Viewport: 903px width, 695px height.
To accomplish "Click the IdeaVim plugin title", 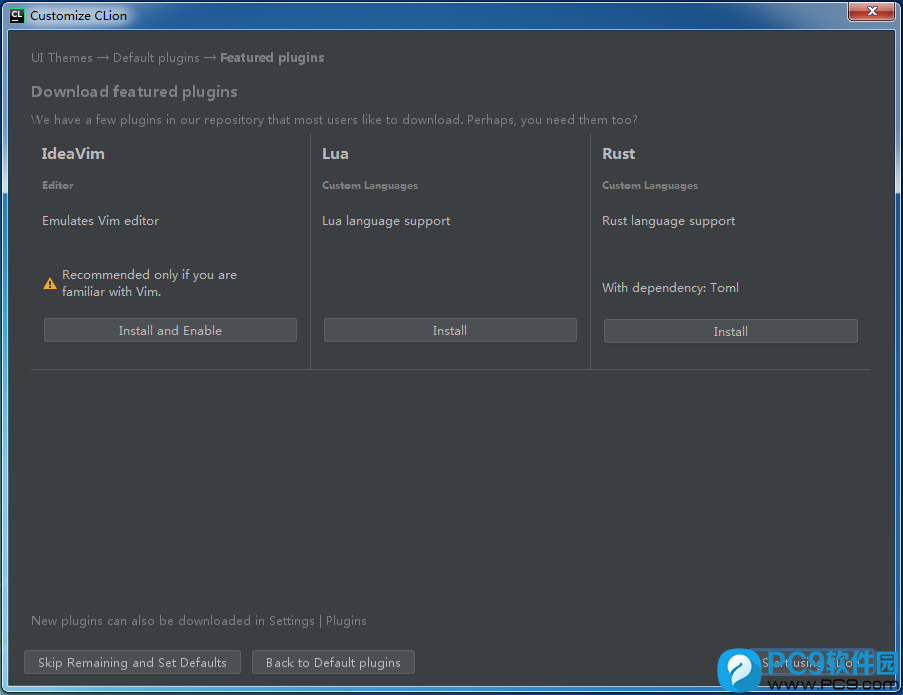I will click(x=73, y=154).
